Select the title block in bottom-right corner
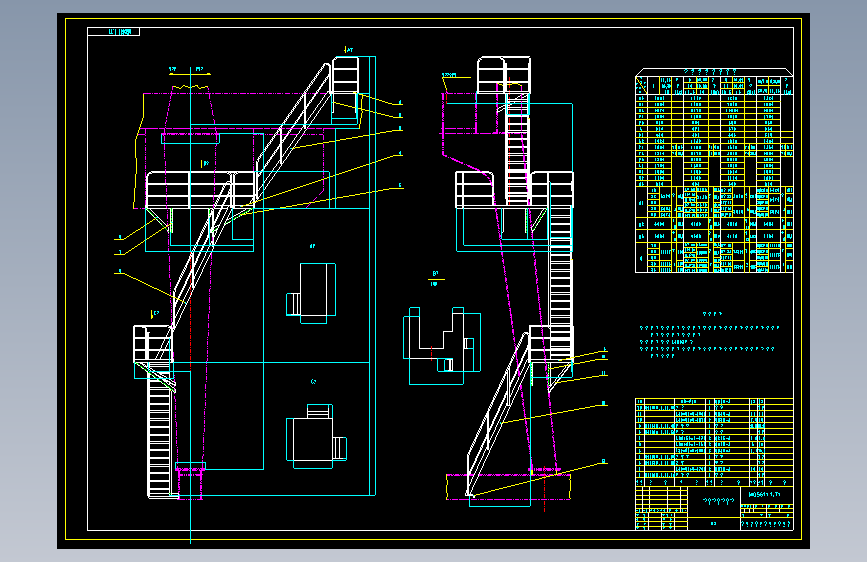Viewport: 867px width, 562px height. pyautogui.click(x=714, y=508)
